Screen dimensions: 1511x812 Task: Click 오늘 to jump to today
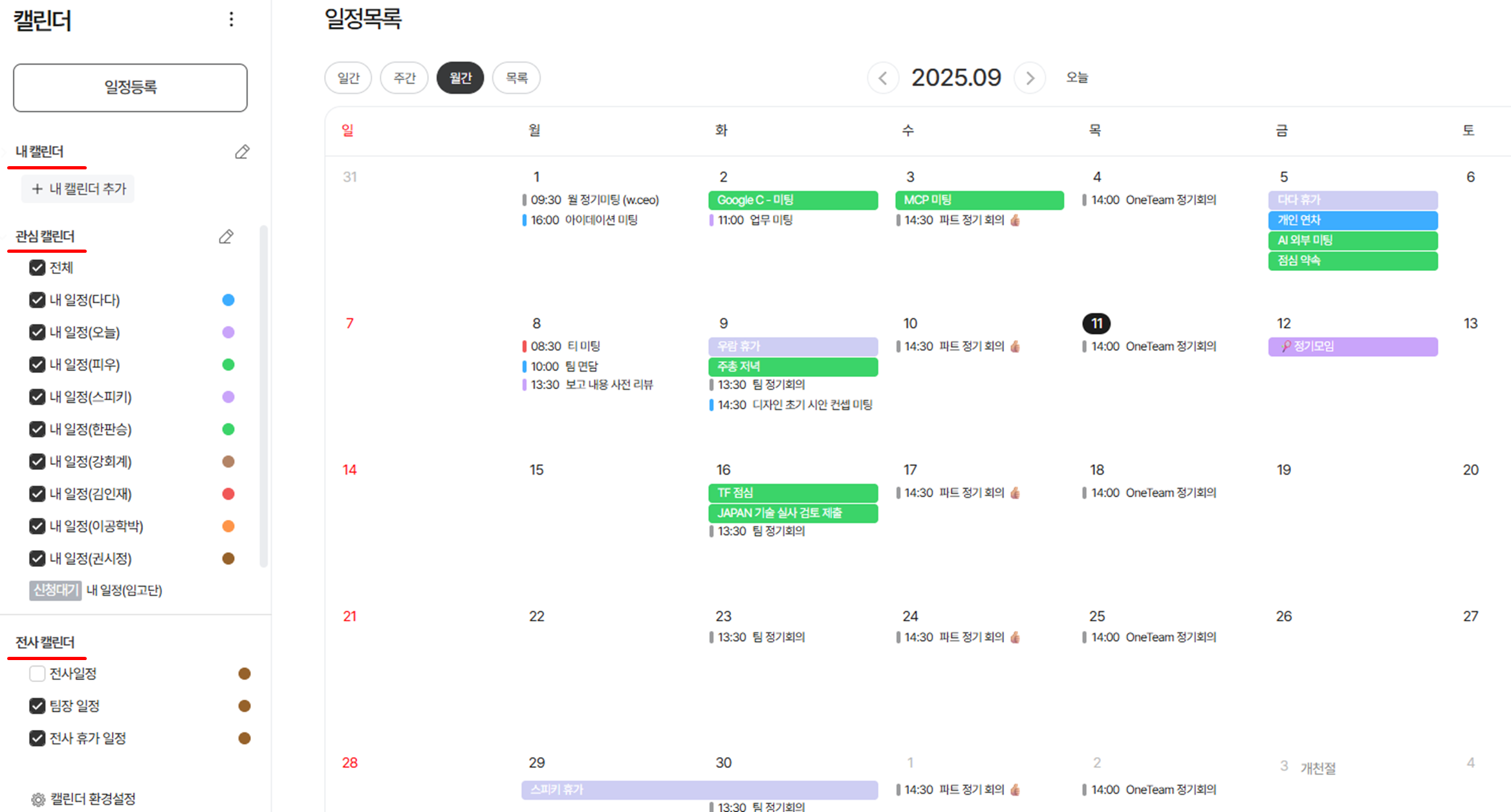1078,78
